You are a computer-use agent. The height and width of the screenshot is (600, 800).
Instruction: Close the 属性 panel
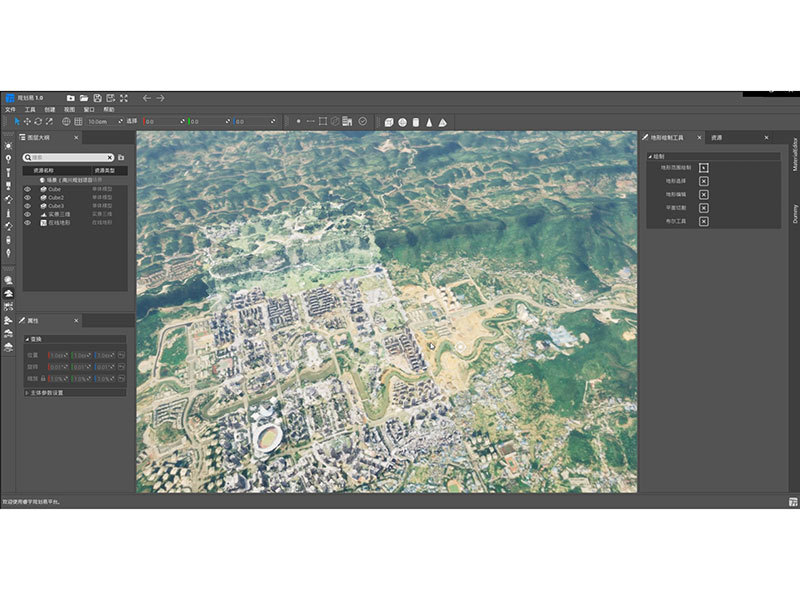[76, 321]
